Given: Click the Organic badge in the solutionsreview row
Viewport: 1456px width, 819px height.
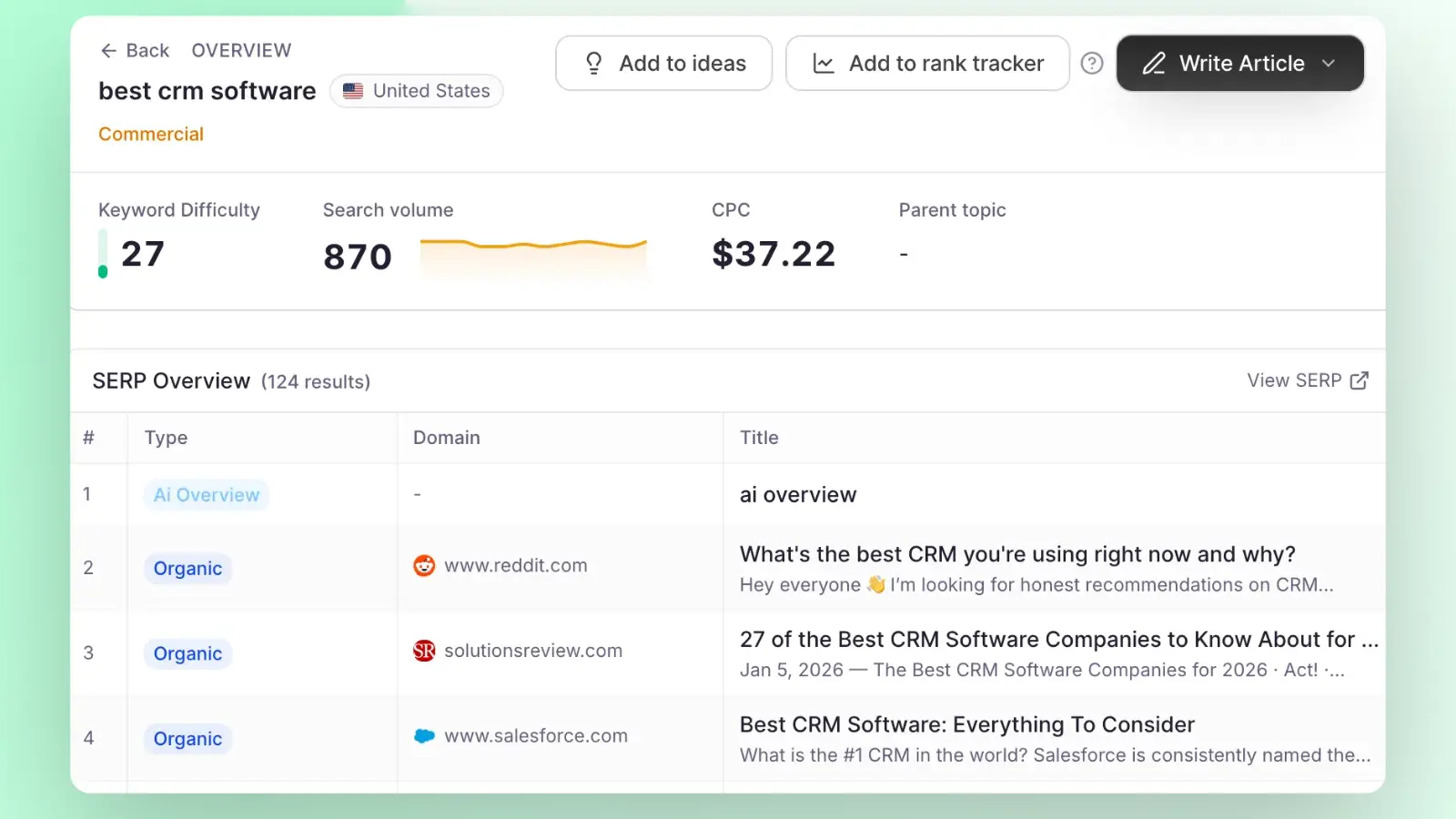Looking at the screenshot, I should (x=187, y=653).
